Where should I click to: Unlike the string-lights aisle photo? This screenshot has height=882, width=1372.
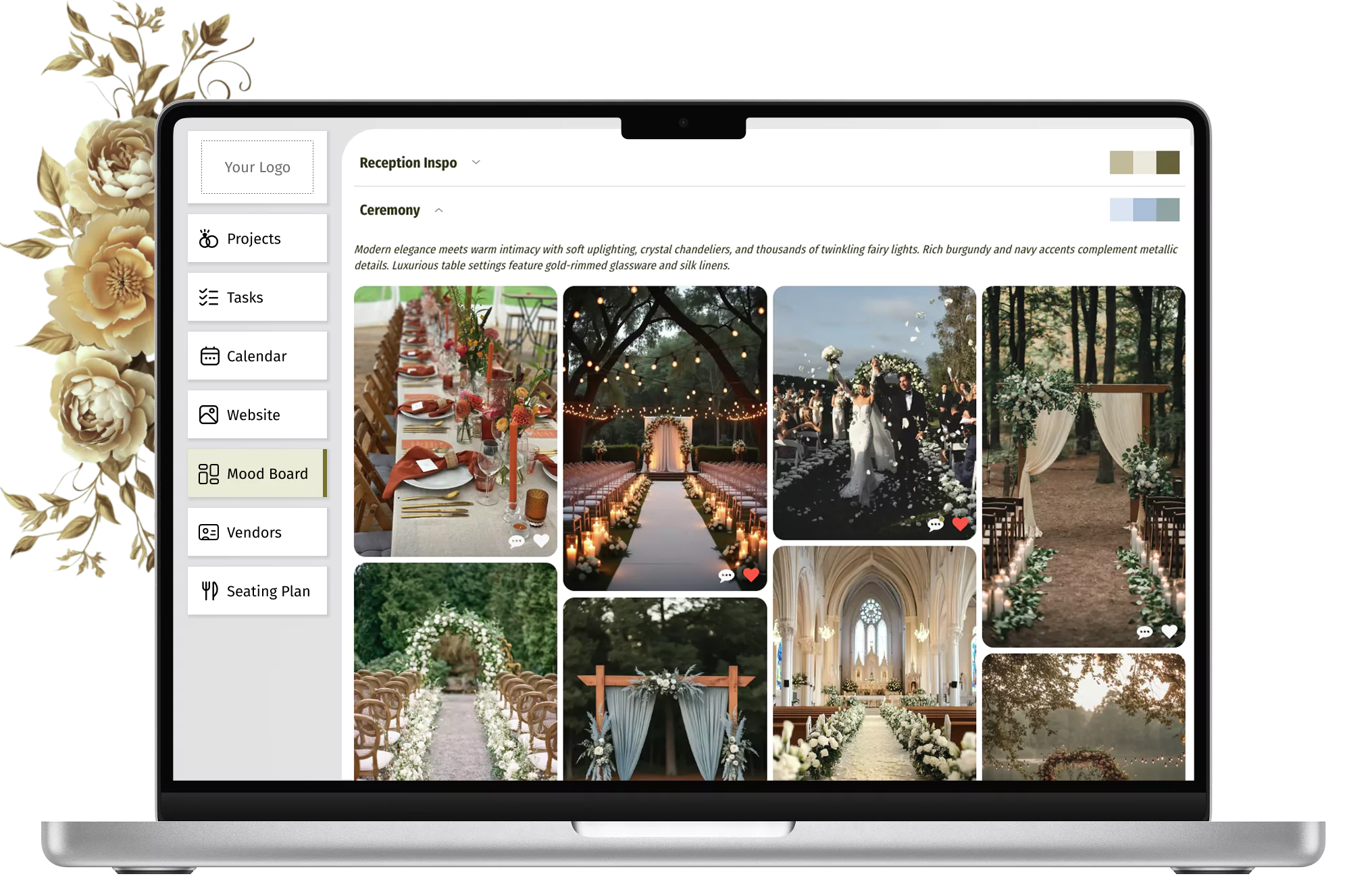[751, 575]
